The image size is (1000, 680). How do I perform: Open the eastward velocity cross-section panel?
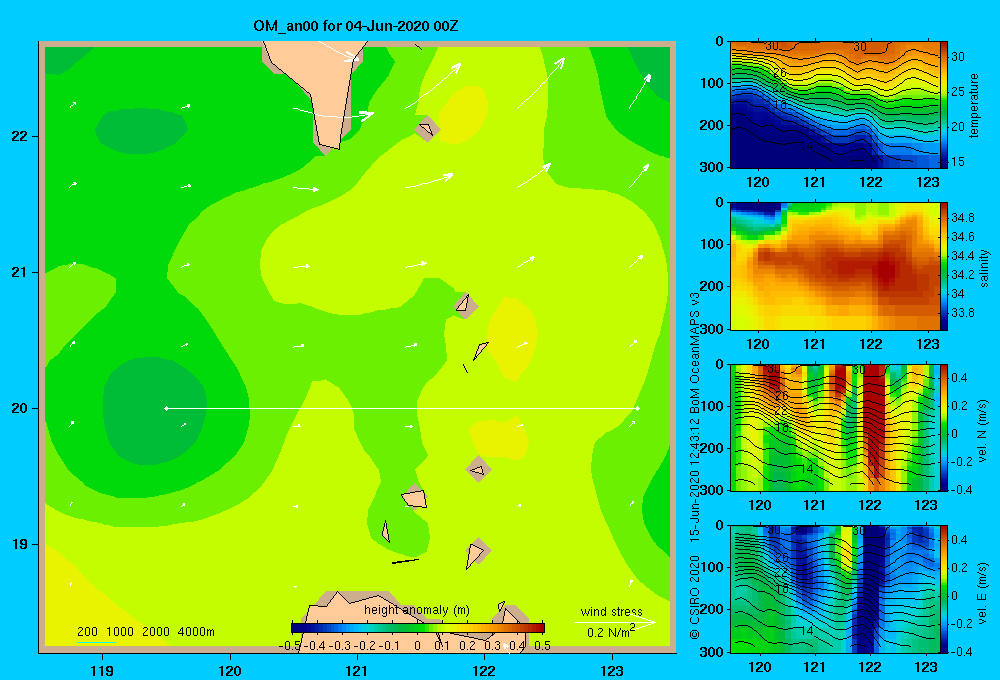point(834,589)
